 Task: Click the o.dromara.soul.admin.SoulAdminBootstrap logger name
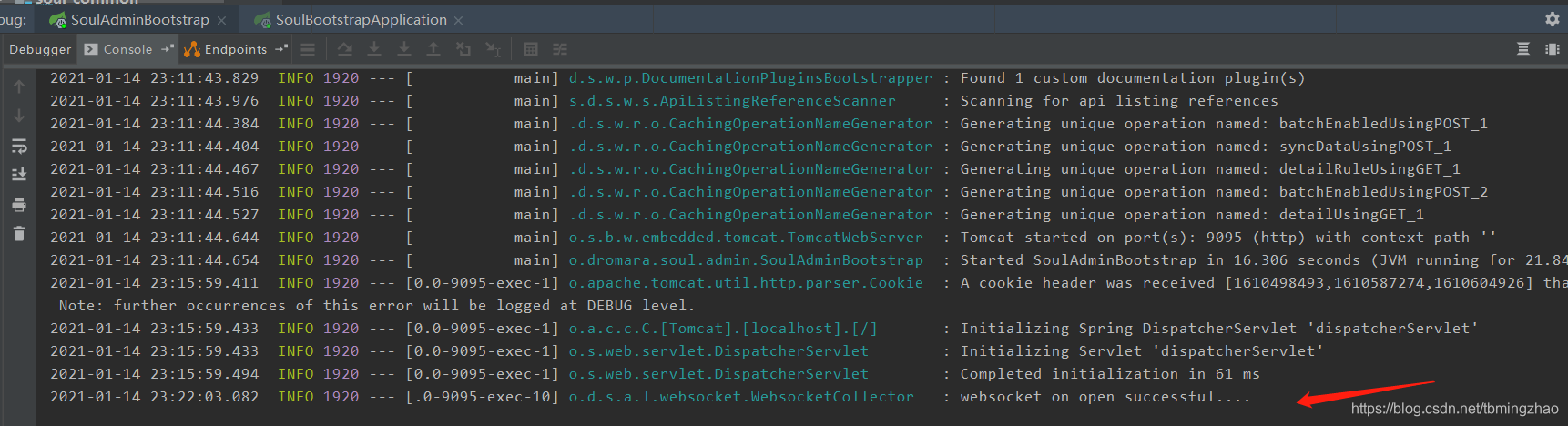coord(746,260)
